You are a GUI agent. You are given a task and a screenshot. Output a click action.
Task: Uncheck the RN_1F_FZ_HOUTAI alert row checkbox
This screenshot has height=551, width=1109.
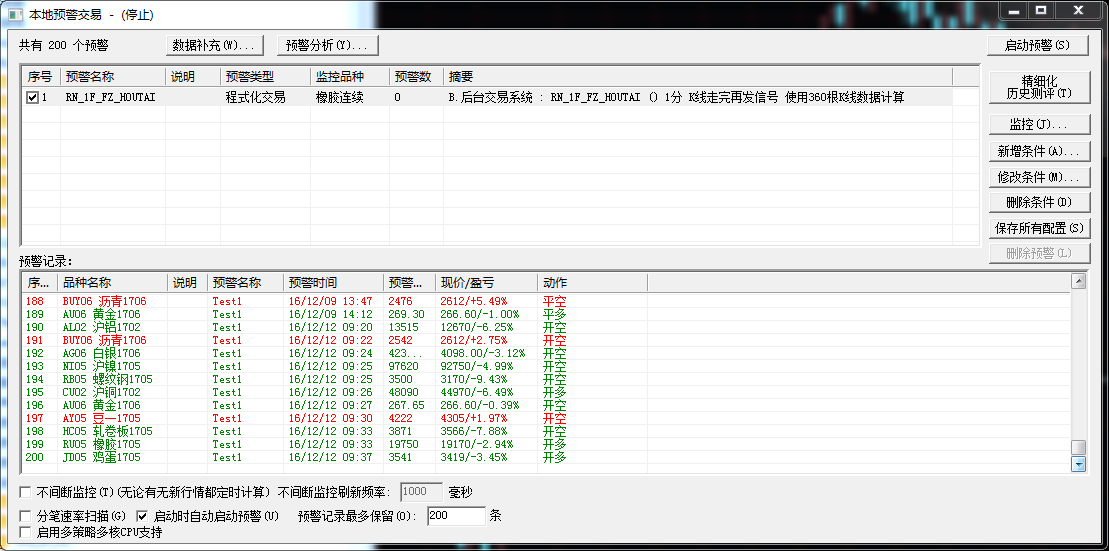(32, 98)
